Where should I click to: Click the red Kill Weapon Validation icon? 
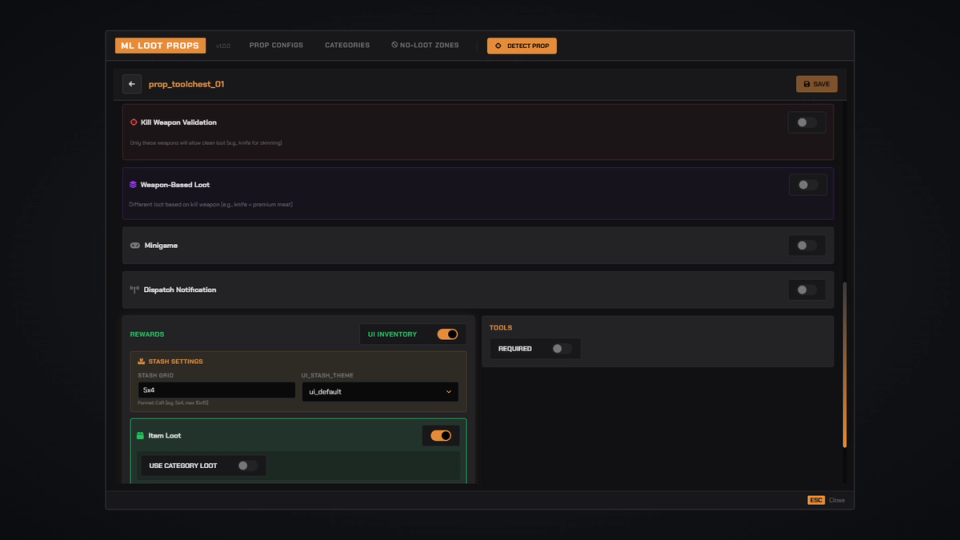pyautogui.click(x=133, y=122)
